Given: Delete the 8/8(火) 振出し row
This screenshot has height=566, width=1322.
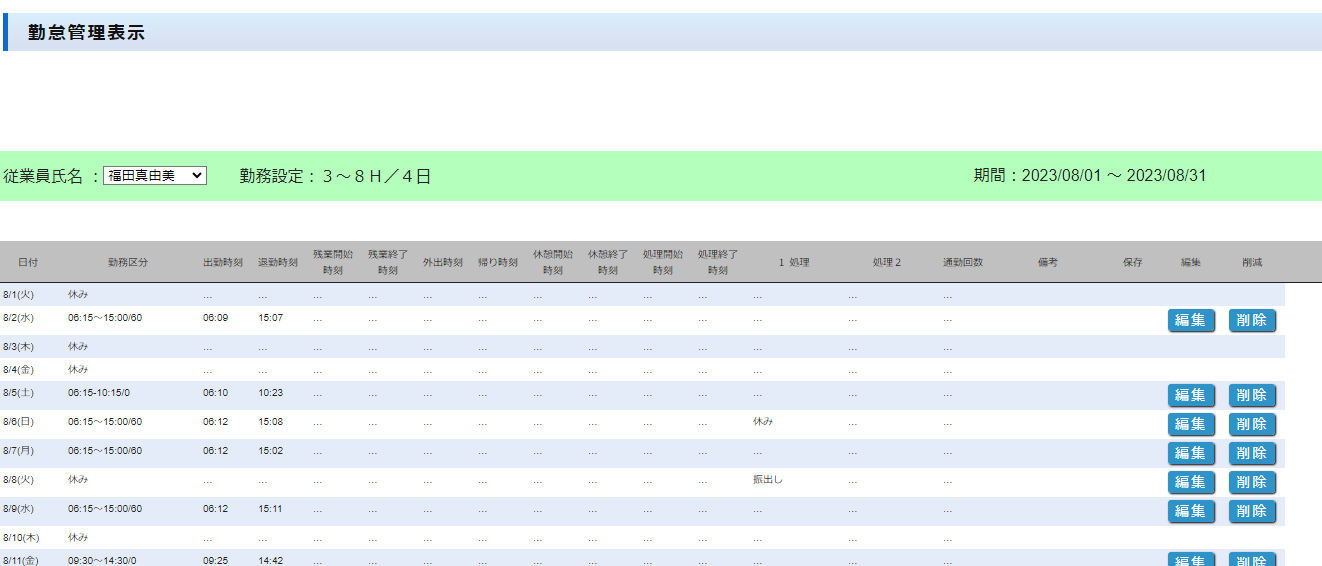Looking at the screenshot, I should tap(1252, 482).
